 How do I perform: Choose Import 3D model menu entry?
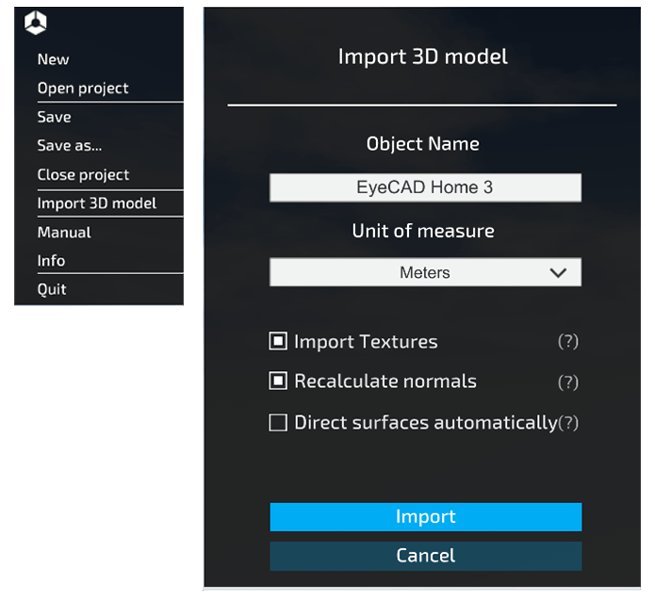click(97, 203)
